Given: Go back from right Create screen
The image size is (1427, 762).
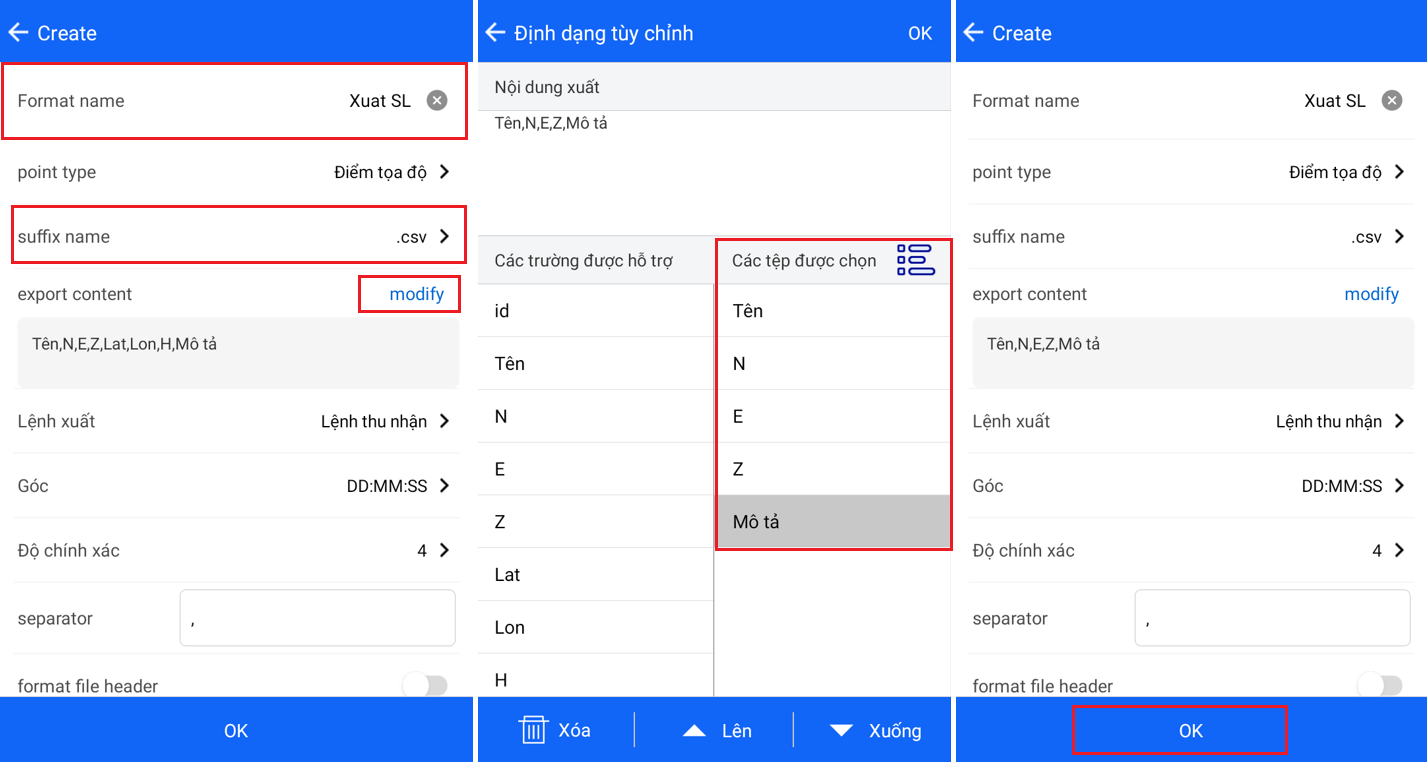Looking at the screenshot, I should tap(973, 33).
